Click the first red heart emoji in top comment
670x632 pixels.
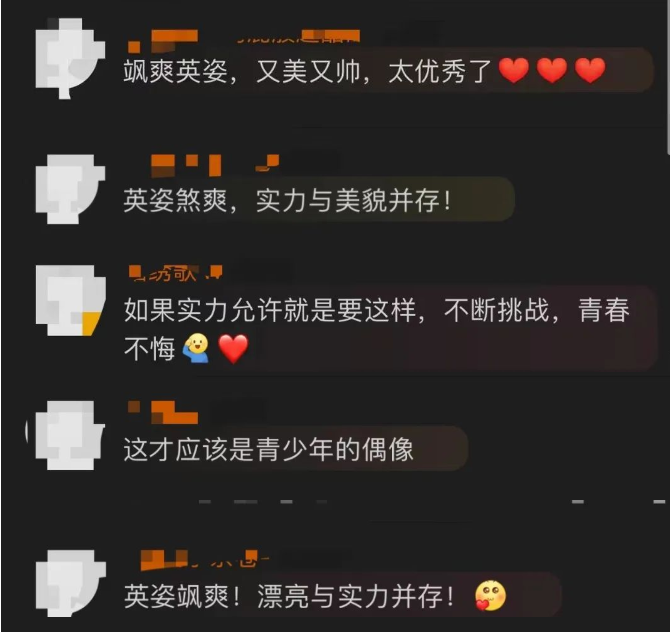pyautogui.click(x=514, y=71)
